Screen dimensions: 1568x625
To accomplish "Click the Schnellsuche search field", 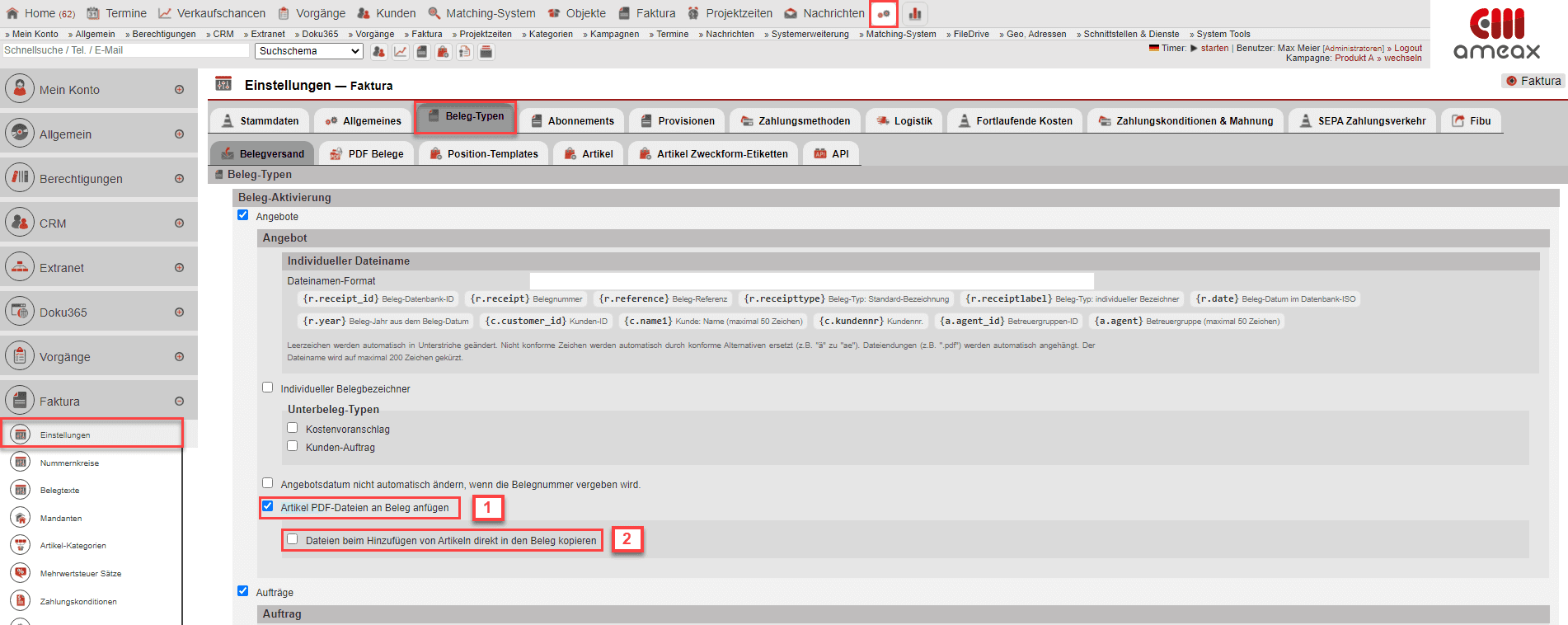I will [x=125, y=50].
